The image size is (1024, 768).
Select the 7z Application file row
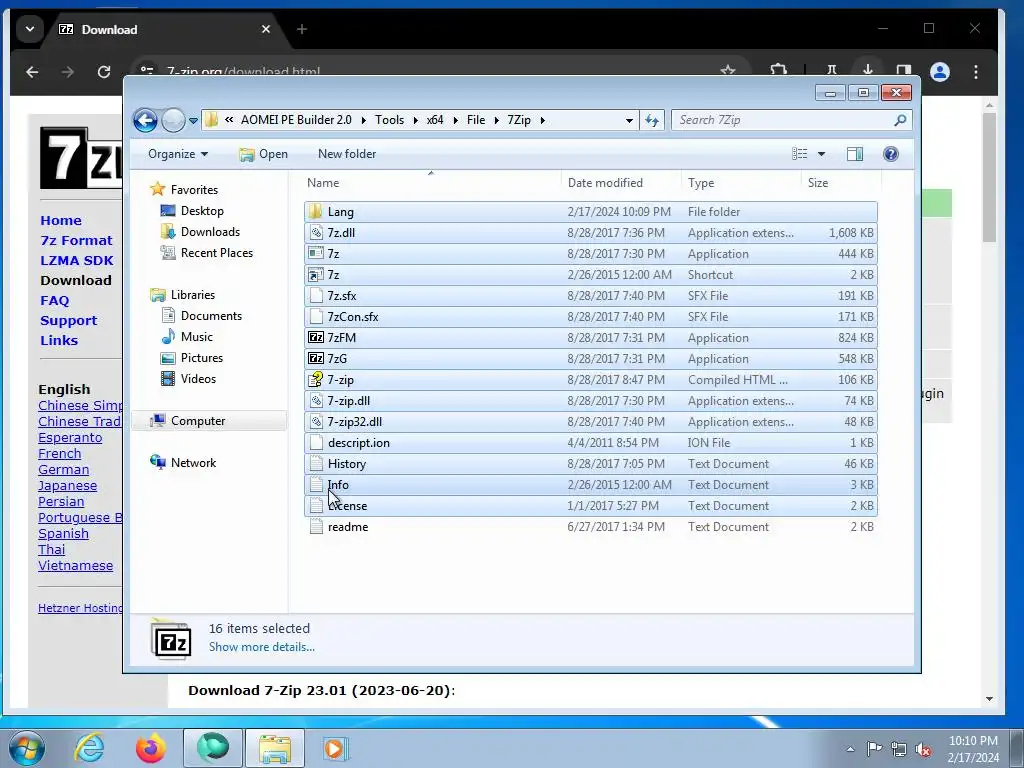pyautogui.click(x=591, y=254)
